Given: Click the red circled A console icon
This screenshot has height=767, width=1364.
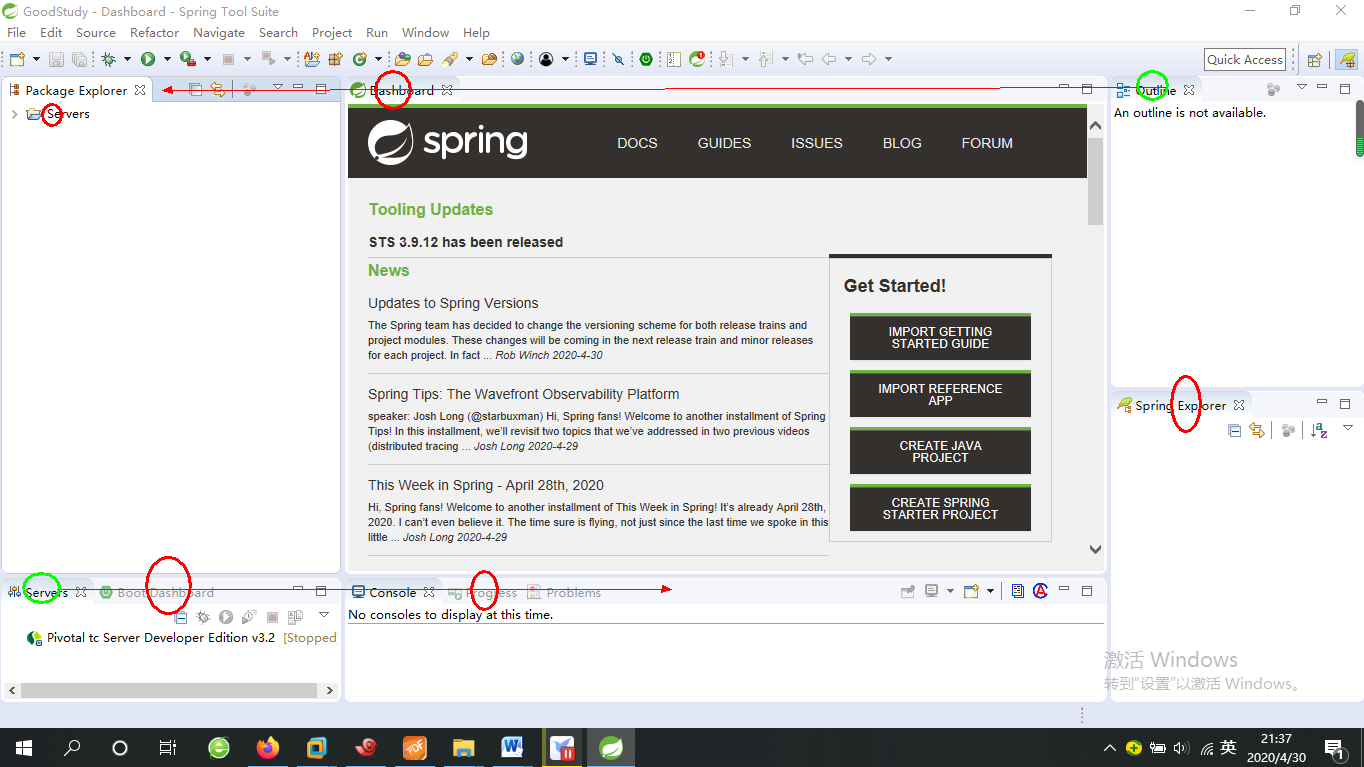Looking at the screenshot, I should (x=1040, y=591).
